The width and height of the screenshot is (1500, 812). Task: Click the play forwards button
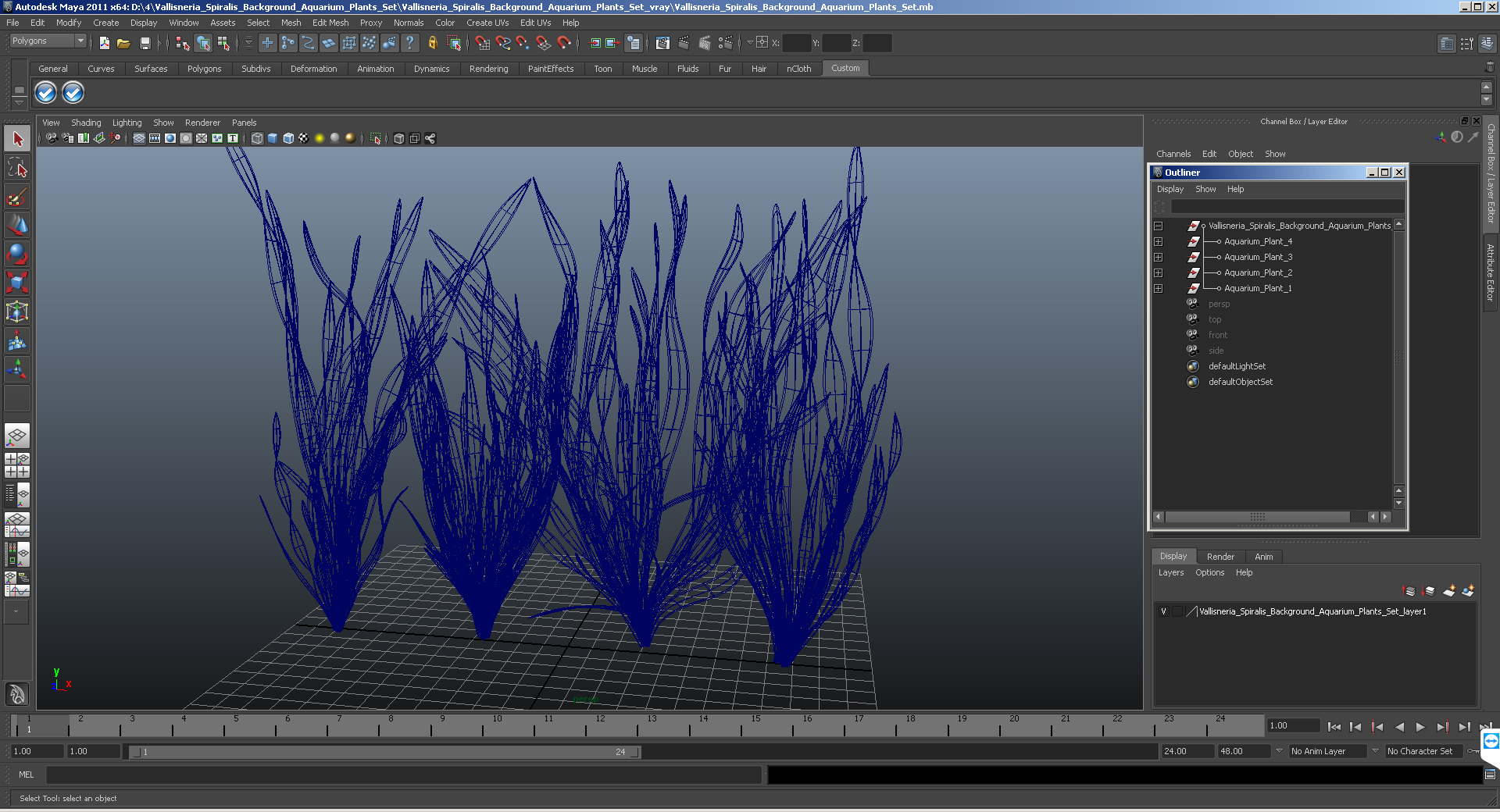pyautogui.click(x=1420, y=727)
